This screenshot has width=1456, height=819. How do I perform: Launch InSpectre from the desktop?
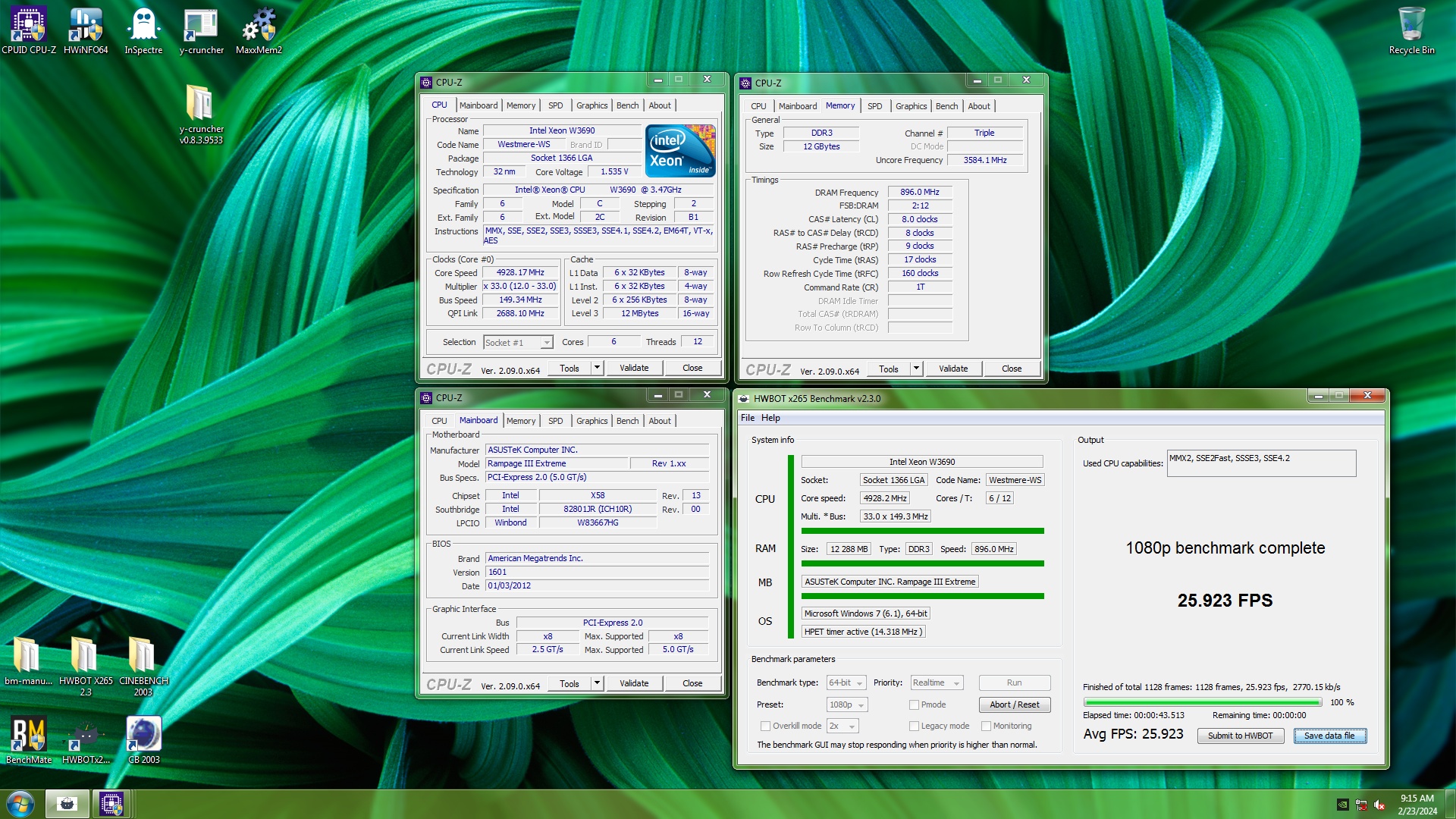[x=143, y=30]
